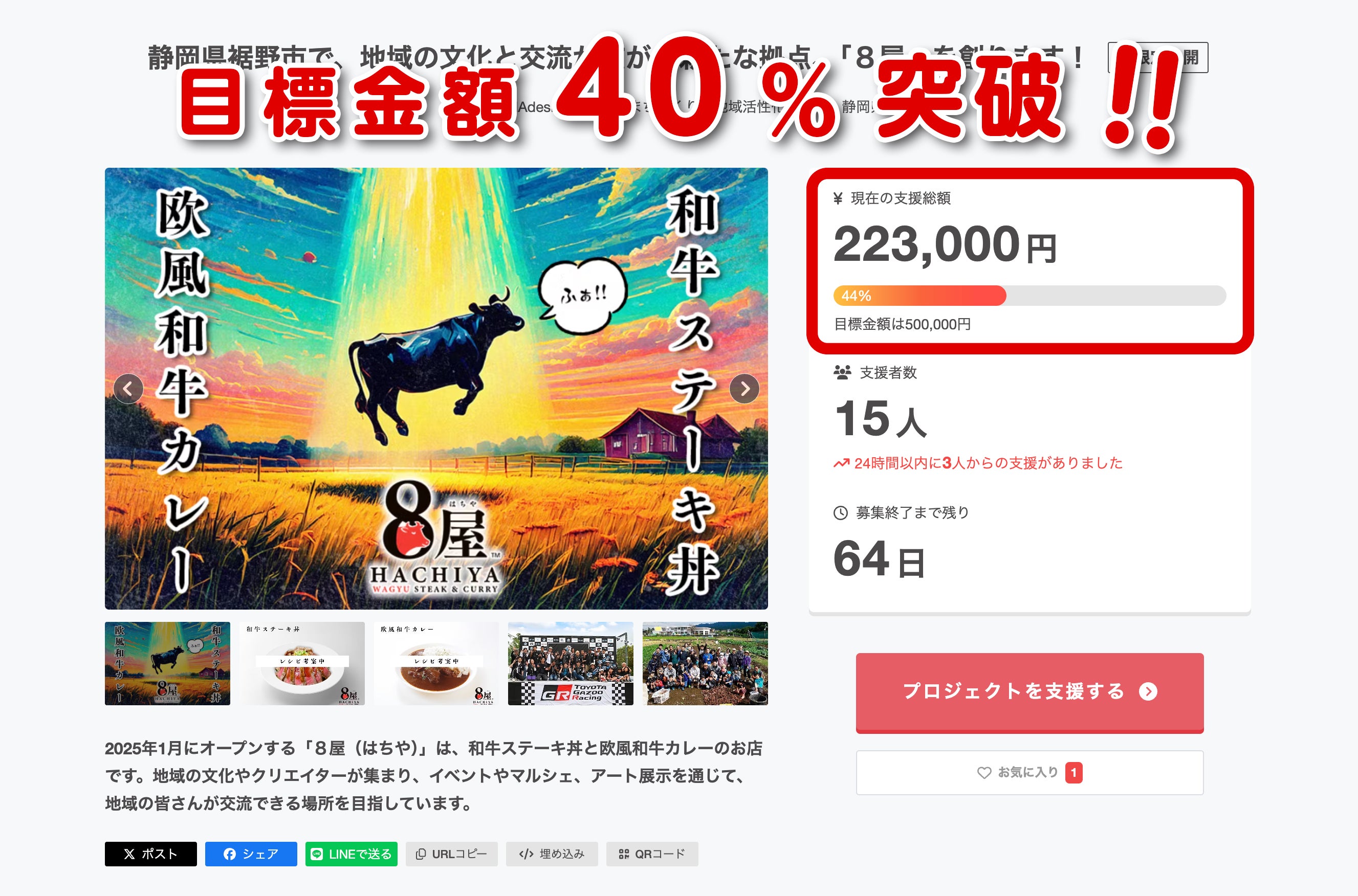Click プロジェクトを支援する button
This screenshot has width=1358, height=896.
pos(1030,692)
